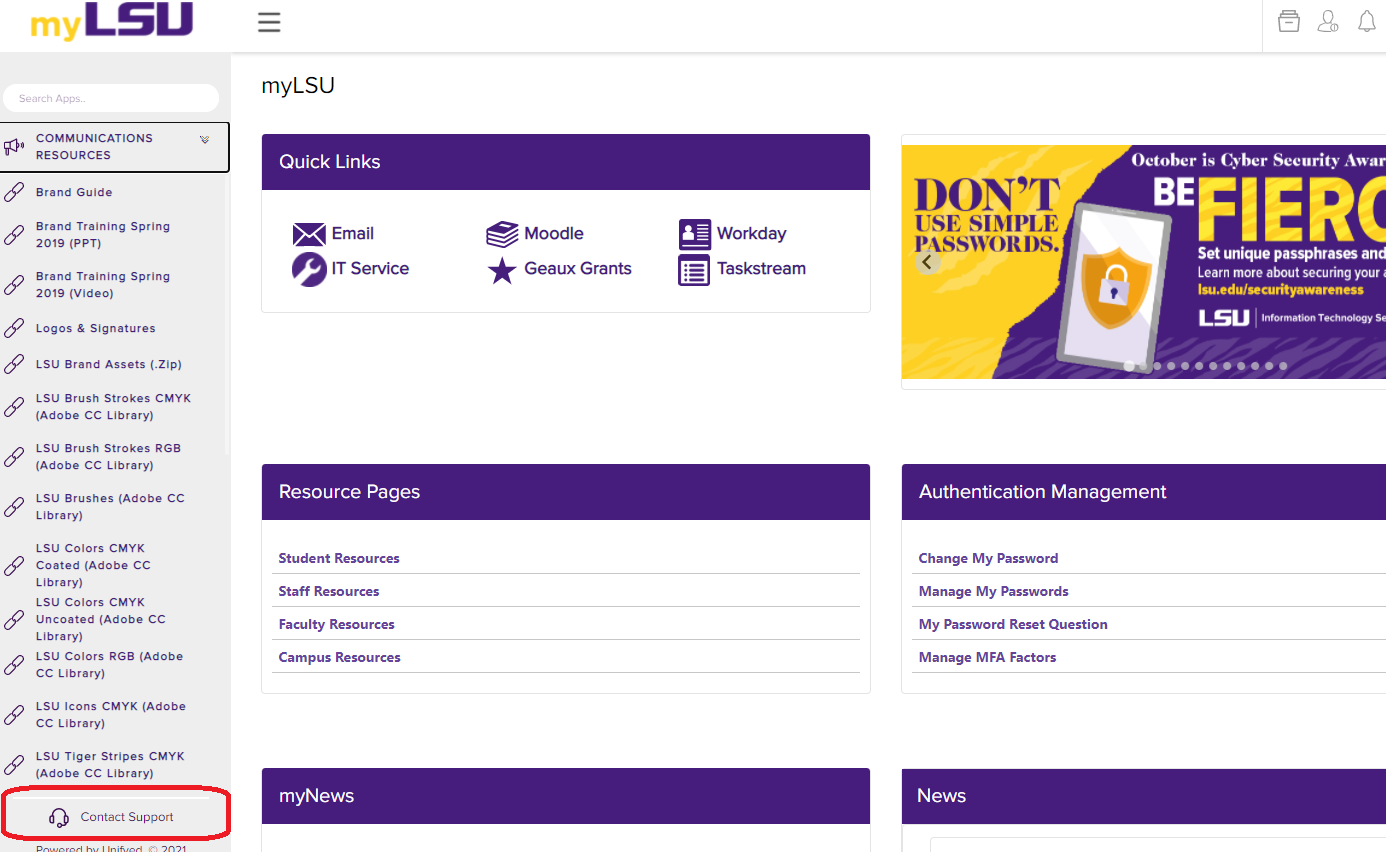Screen dimensions: 1386x852
Task: Open the Student Resources link
Action: pyautogui.click(x=338, y=558)
